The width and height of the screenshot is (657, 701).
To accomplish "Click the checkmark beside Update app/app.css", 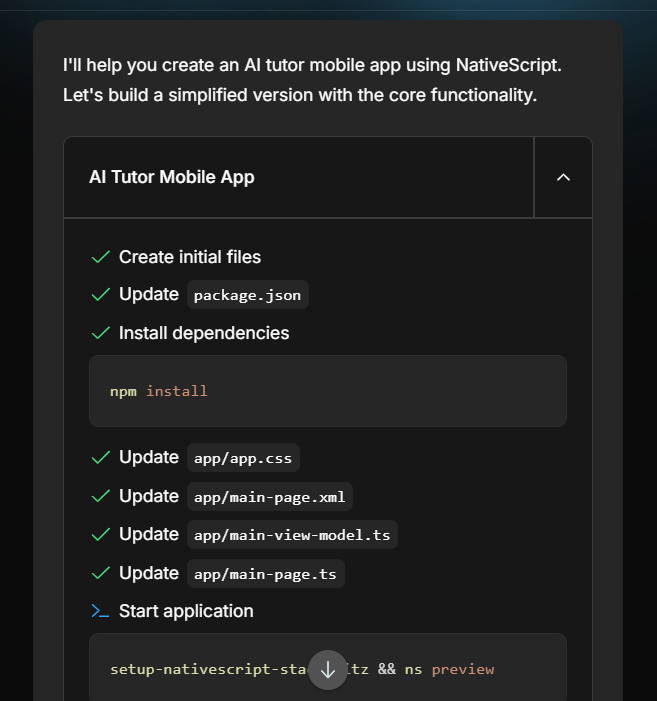I will [101, 457].
